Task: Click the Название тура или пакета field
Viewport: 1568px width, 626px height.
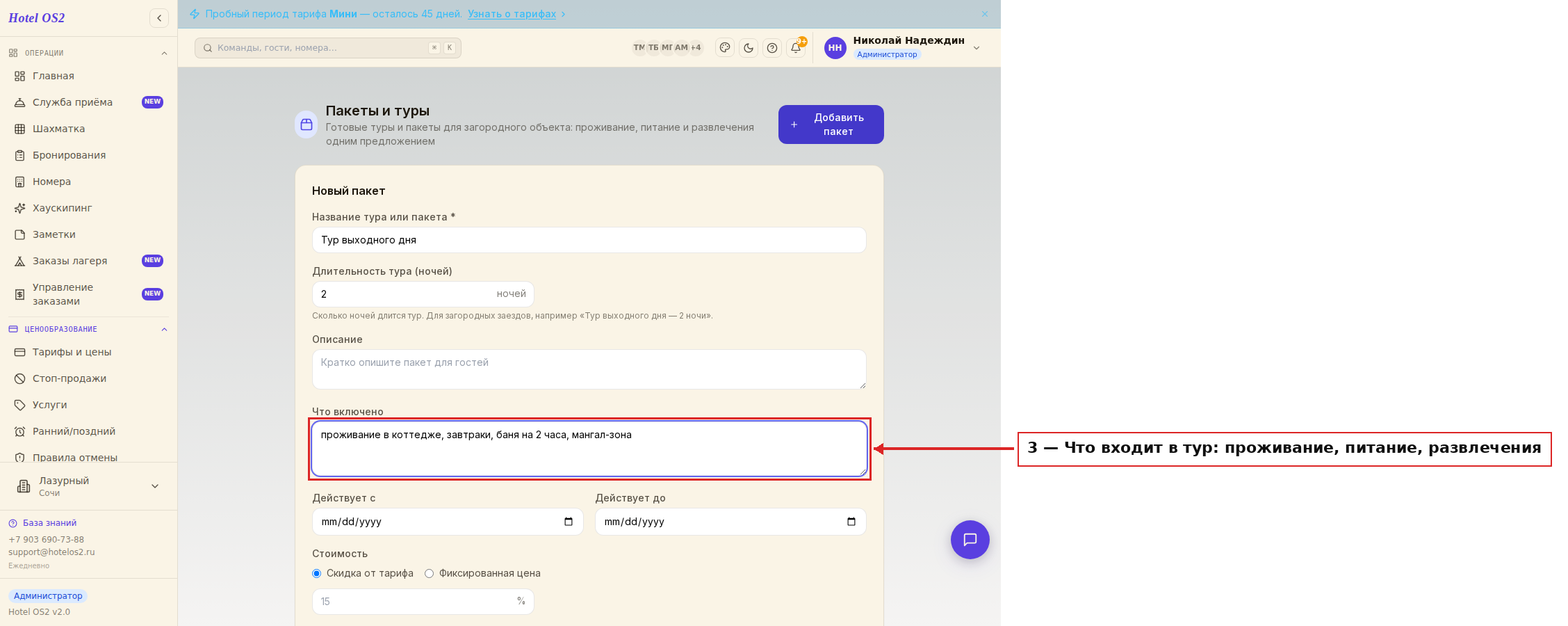Action: click(x=589, y=240)
